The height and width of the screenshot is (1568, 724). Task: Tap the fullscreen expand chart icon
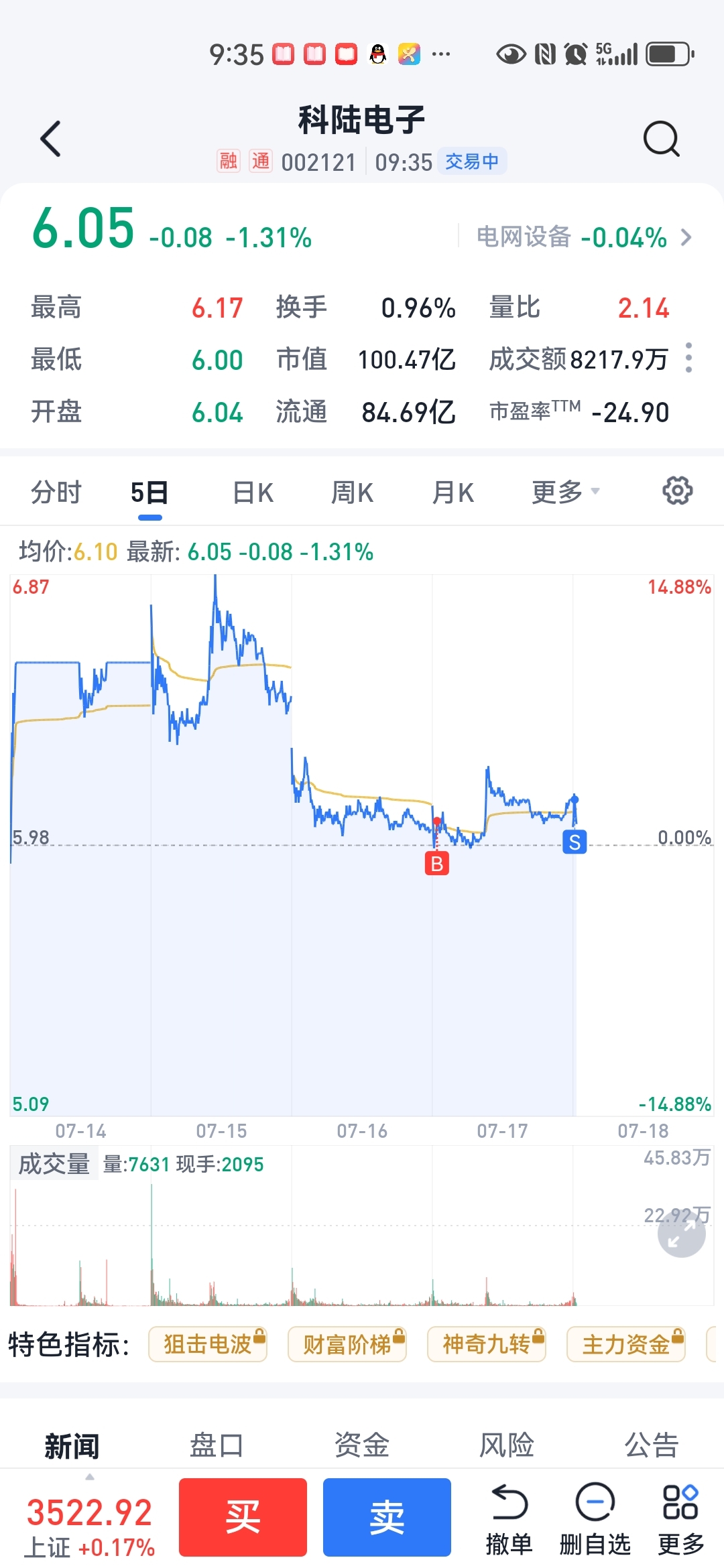click(682, 1233)
